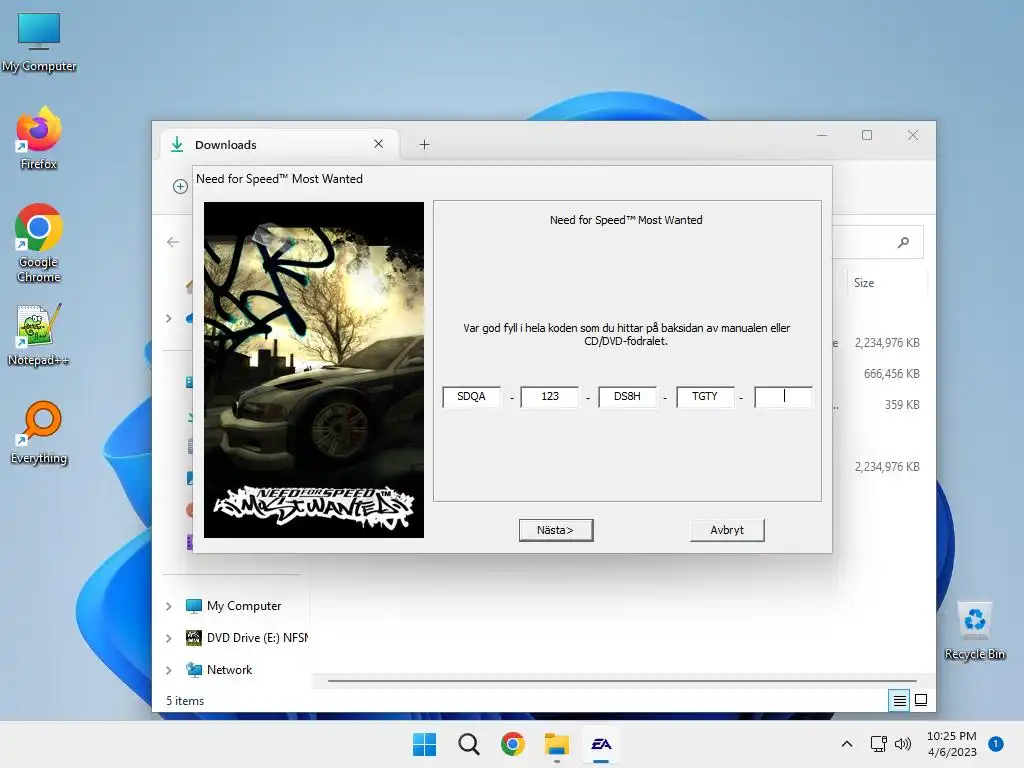Select My Computer in navigation pane
Screen dimensions: 1024x768
[244, 606]
